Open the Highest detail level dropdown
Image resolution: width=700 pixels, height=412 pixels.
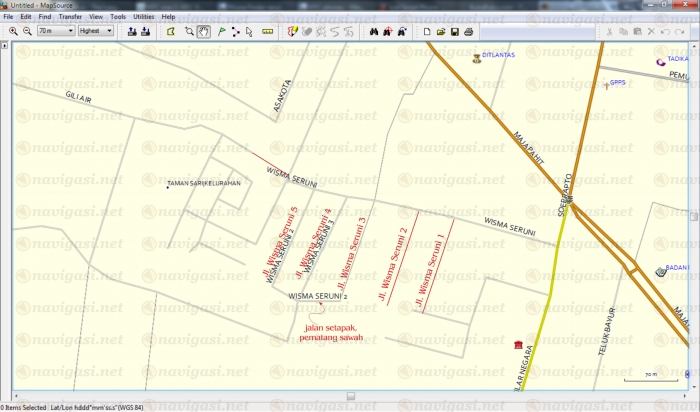pos(96,31)
